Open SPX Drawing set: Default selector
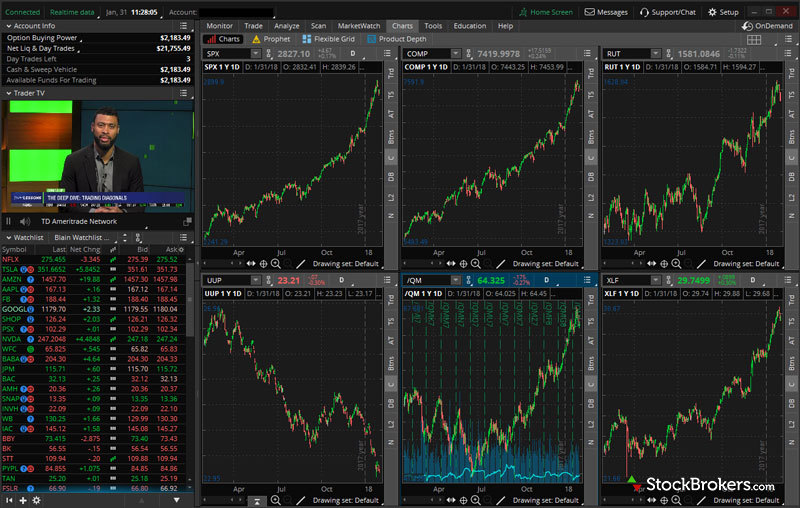The height and width of the screenshot is (508, 800). (x=345, y=264)
